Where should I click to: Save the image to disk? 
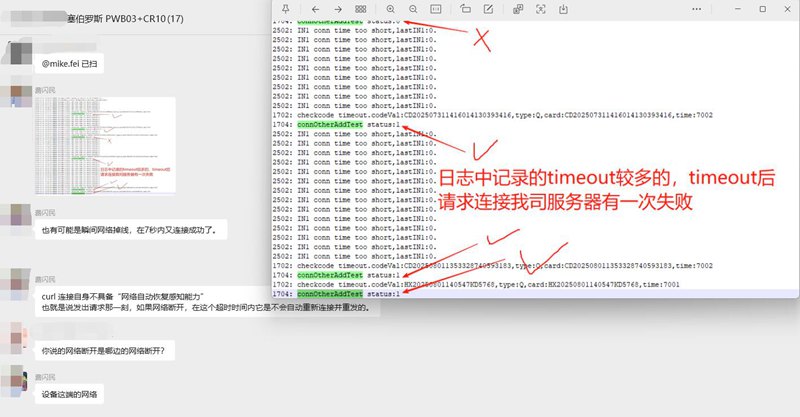[563, 9]
